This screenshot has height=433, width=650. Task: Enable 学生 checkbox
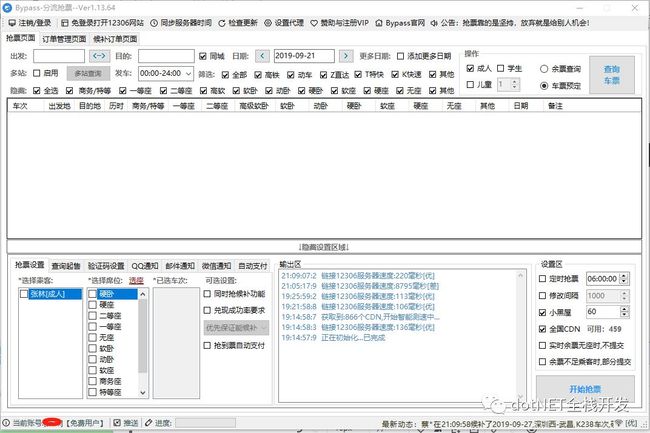coord(501,68)
